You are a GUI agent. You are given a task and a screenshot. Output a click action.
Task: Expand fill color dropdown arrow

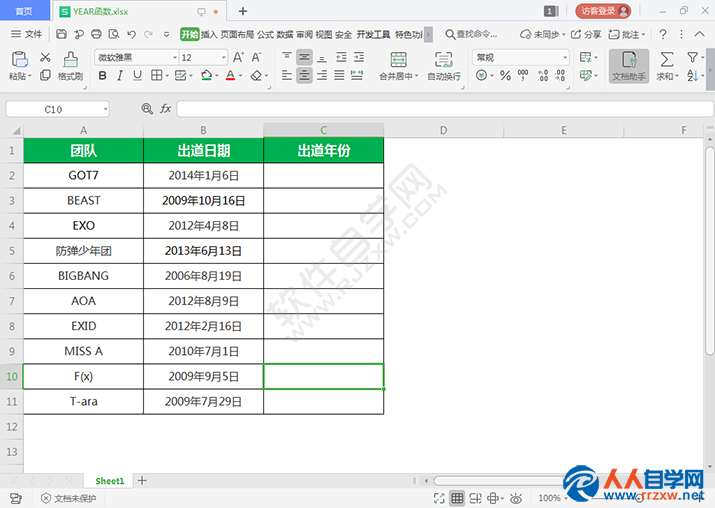[217, 76]
